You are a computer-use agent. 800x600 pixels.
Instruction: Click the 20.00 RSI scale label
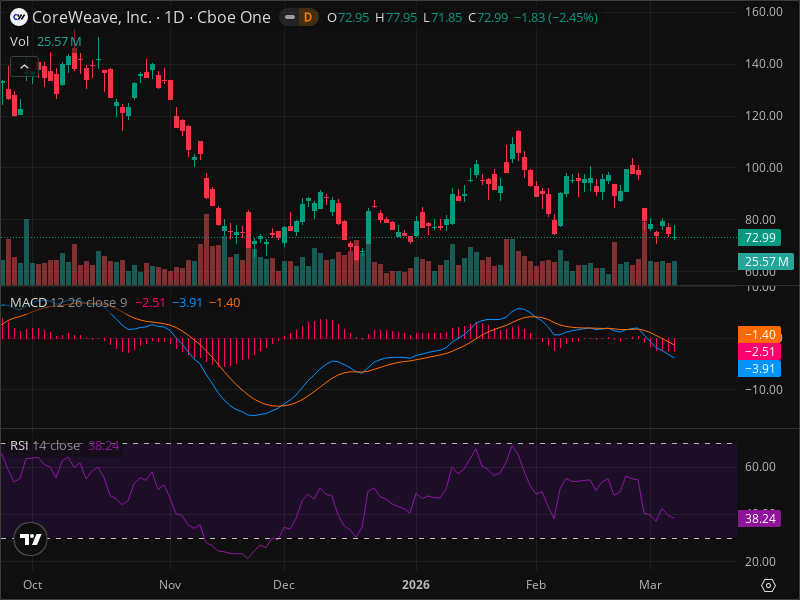[x=760, y=562]
